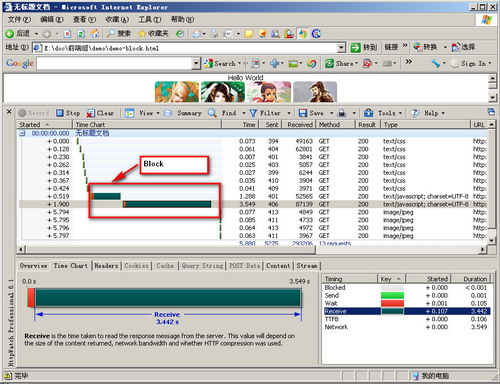The image size is (500, 384).
Task: Switch to the Headers tab
Action: coord(106,266)
